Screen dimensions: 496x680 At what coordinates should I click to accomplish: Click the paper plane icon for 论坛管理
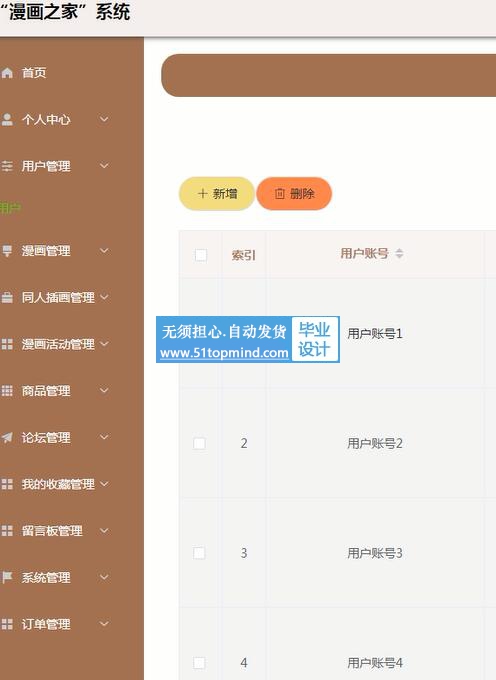[x=7, y=438]
